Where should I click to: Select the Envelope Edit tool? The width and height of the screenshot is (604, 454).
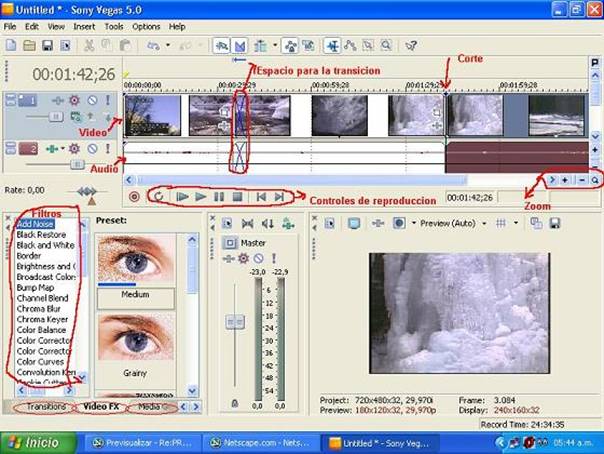click(x=350, y=46)
